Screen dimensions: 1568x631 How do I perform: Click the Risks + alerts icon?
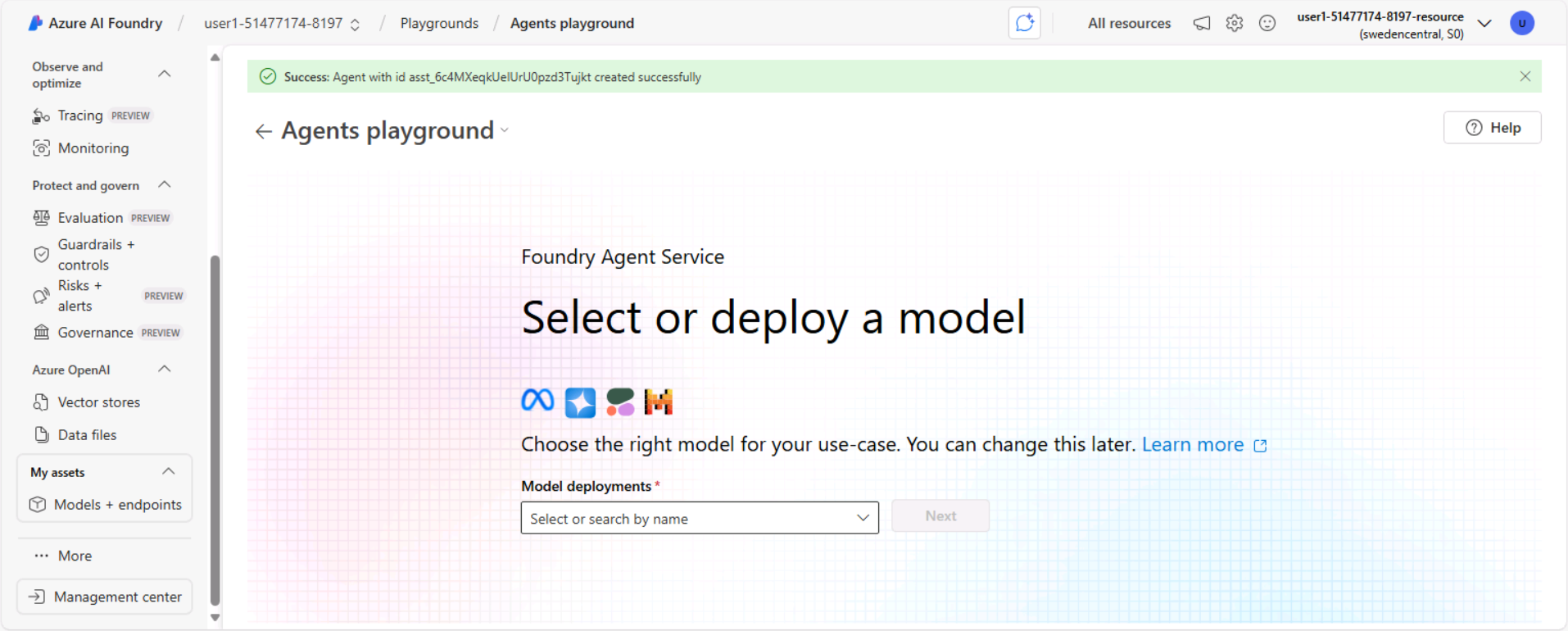[x=41, y=296]
